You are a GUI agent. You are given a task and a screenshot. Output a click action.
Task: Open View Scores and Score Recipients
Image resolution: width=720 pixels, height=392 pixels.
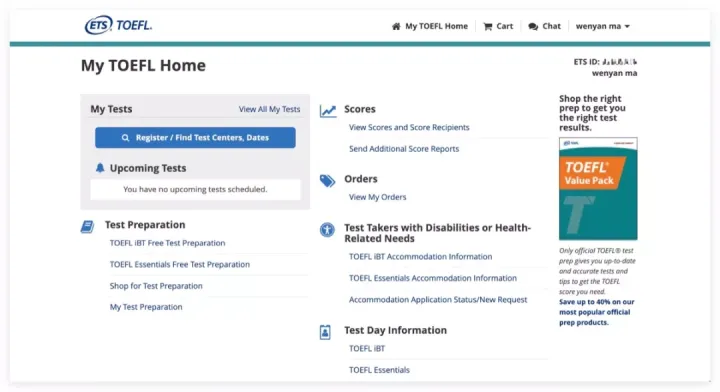coord(409,127)
